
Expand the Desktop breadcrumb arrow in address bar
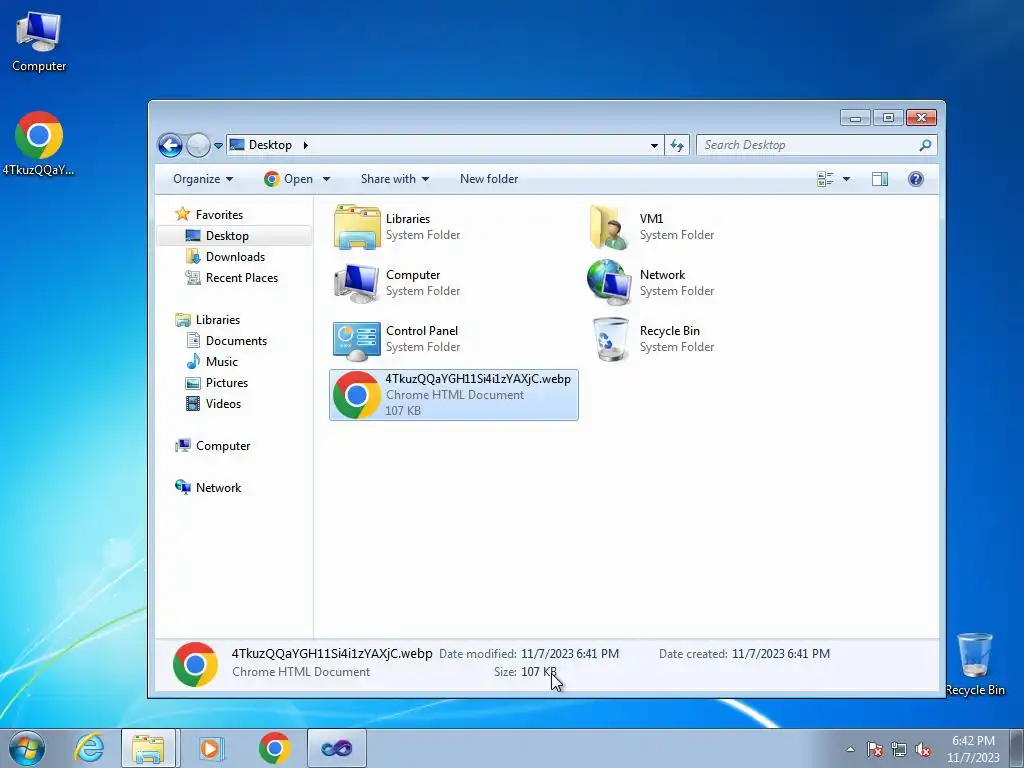pyautogui.click(x=305, y=145)
